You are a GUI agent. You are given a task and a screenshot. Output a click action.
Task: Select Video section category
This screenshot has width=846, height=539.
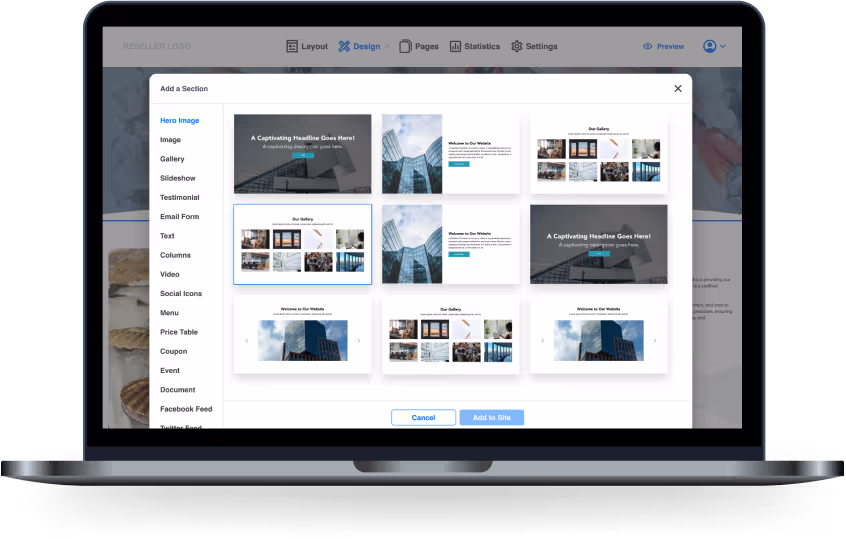coord(169,274)
